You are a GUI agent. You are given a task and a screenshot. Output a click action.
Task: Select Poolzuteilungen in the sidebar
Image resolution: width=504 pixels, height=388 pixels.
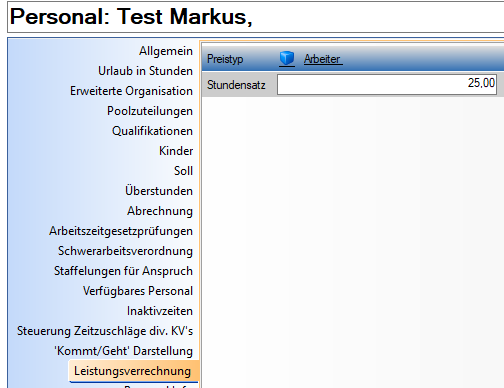pyautogui.click(x=150, y=111)
